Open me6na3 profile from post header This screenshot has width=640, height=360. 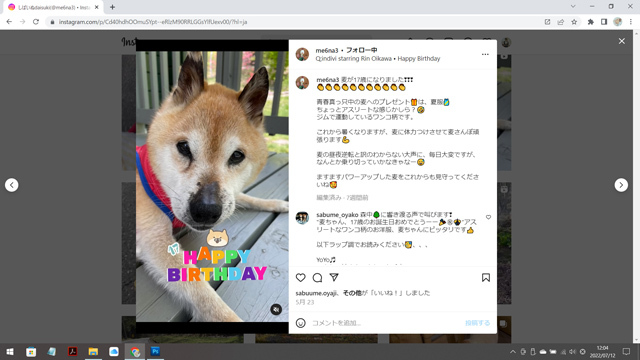(x=327, y=50)
